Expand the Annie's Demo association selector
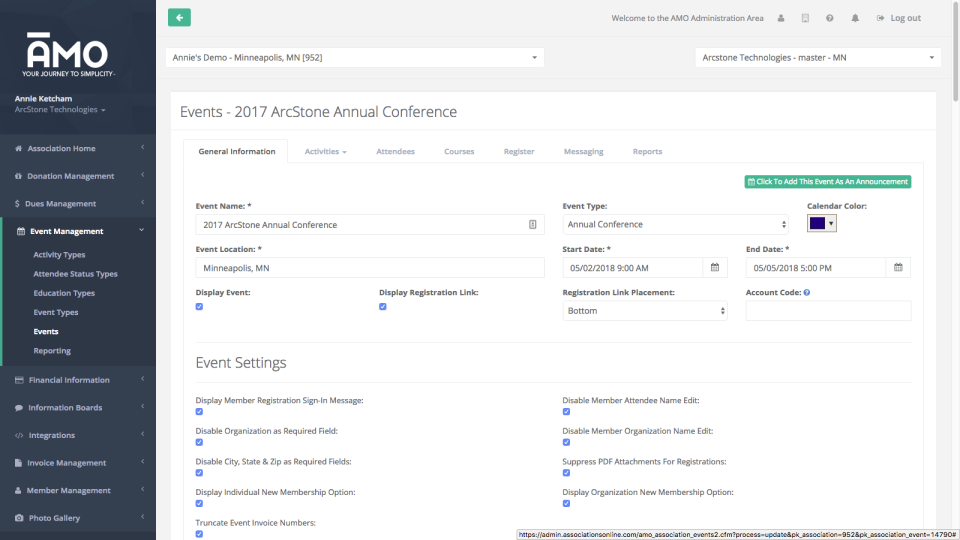 [354, 58]
